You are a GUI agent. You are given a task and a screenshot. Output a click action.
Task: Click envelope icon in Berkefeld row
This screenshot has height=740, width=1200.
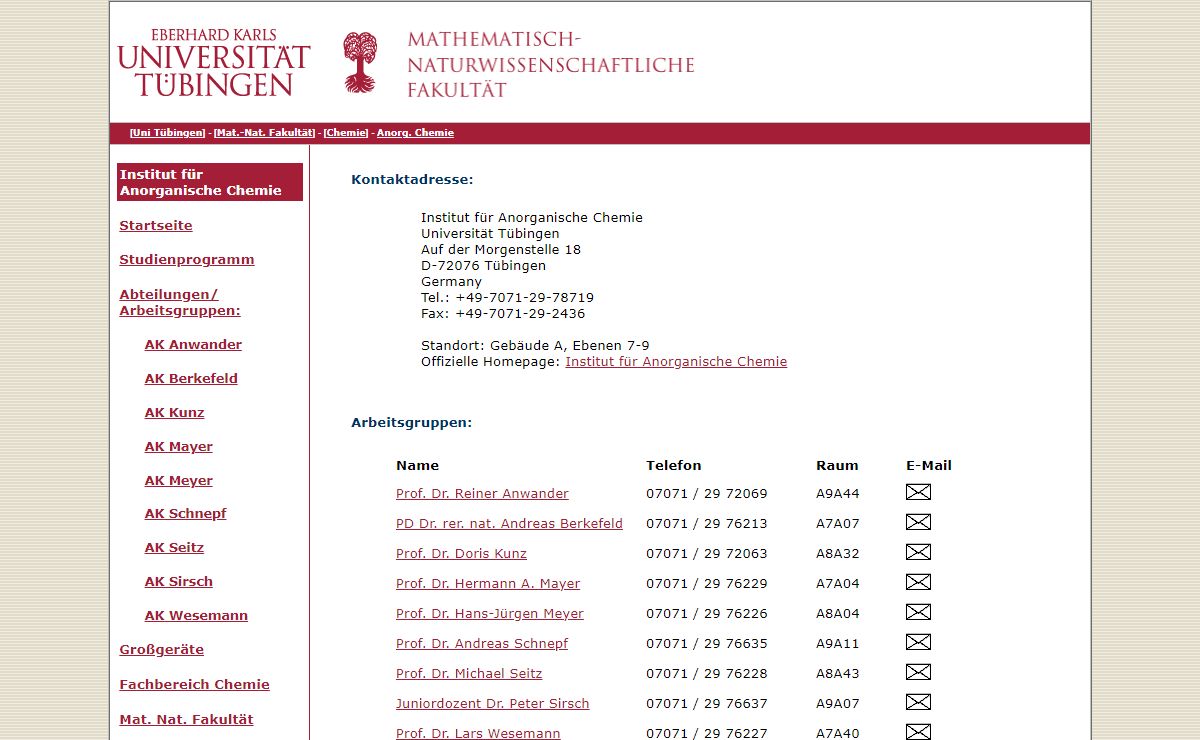click(918, 522)
